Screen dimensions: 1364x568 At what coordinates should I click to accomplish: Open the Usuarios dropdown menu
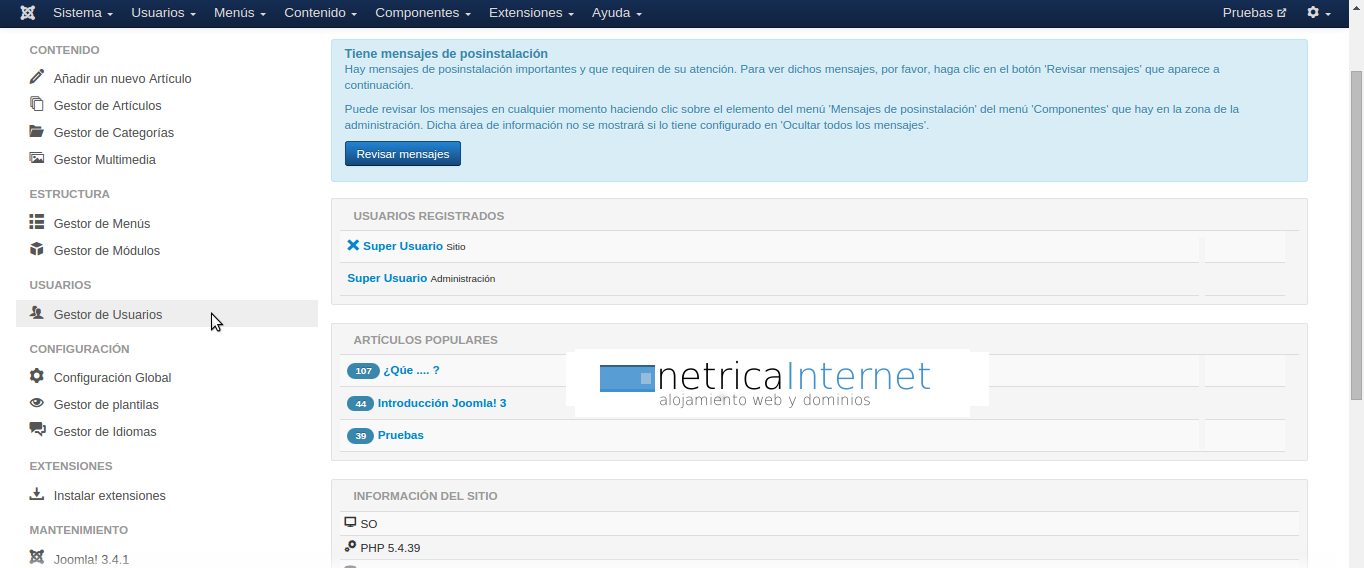[163, 13]
